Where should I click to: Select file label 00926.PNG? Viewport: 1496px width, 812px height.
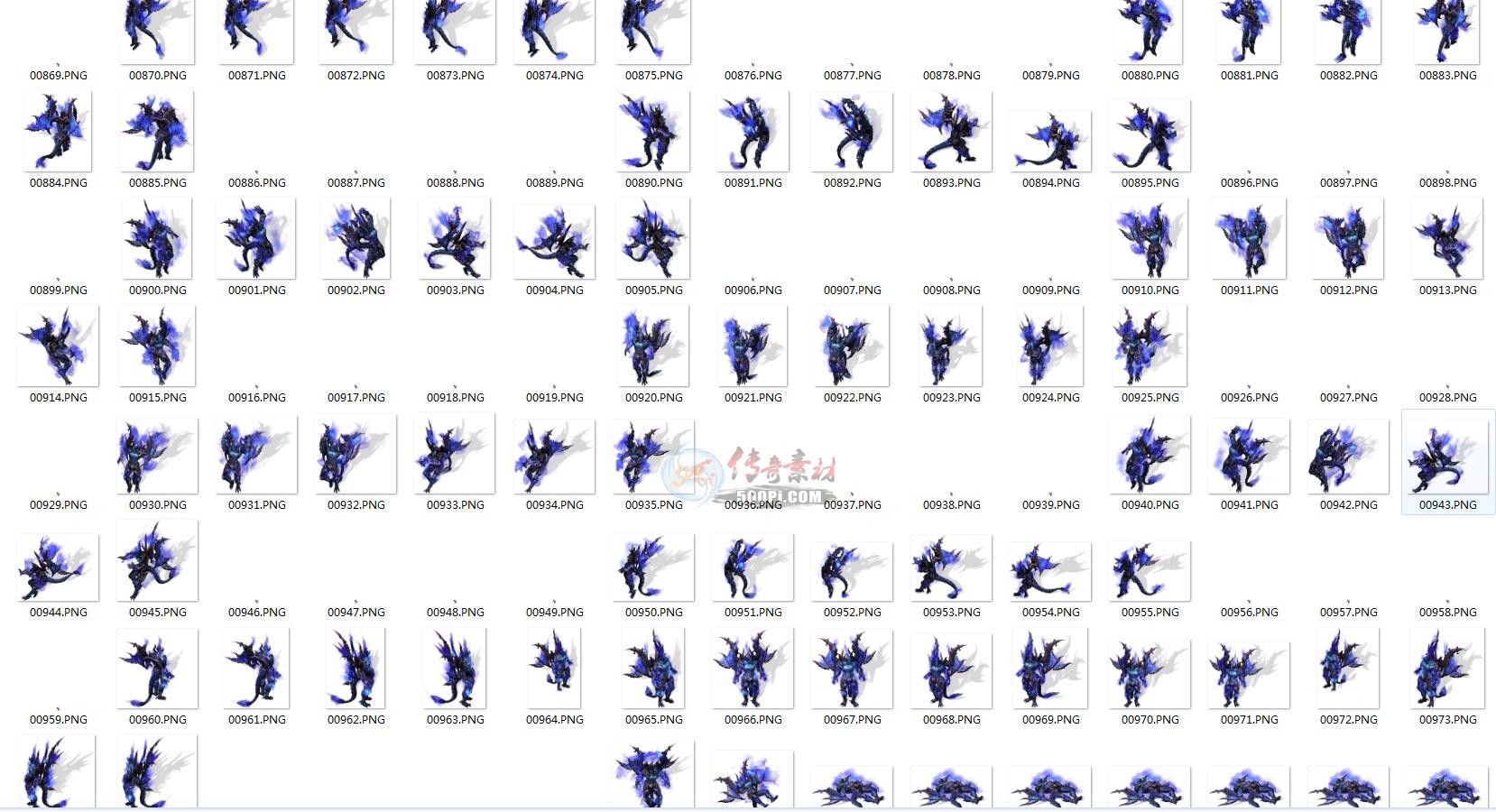pos(1250,398)
